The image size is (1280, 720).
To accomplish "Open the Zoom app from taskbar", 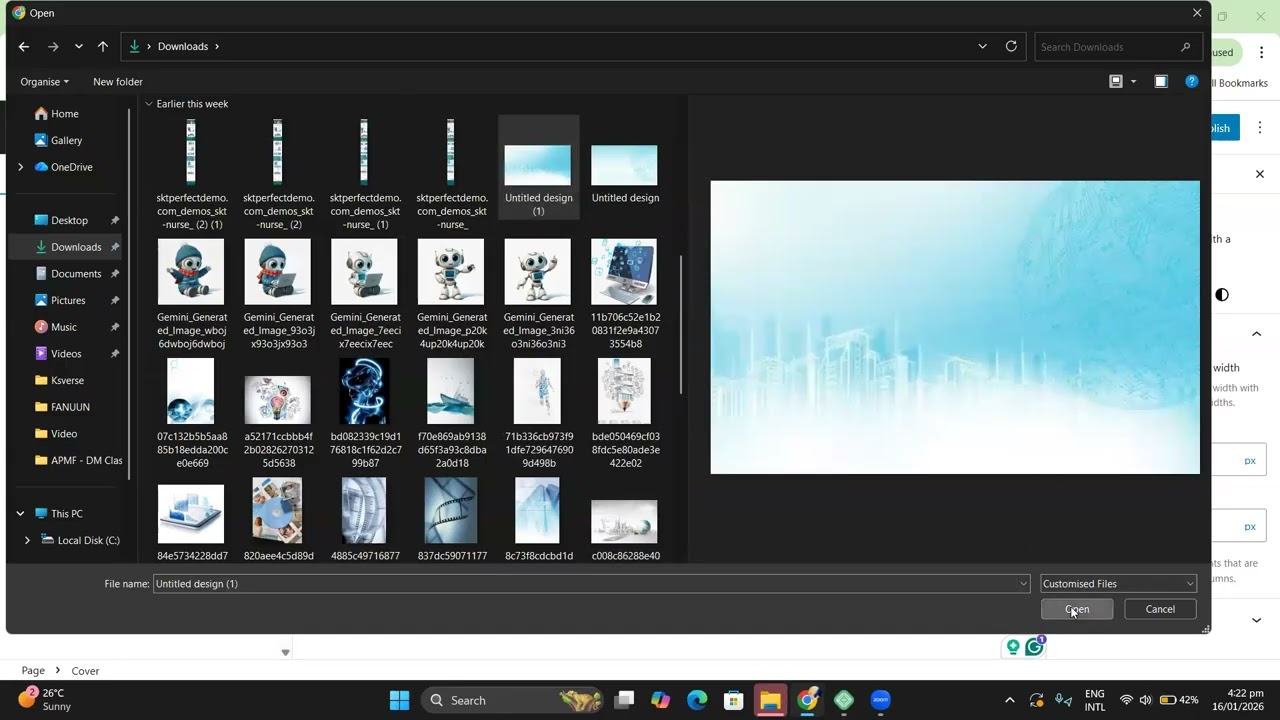I will tap(881, 700).
